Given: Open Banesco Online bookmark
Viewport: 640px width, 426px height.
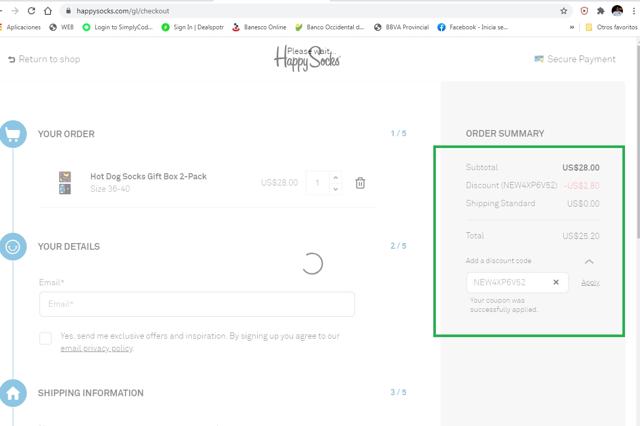Looking at the screenshot, I should [259, 27].
